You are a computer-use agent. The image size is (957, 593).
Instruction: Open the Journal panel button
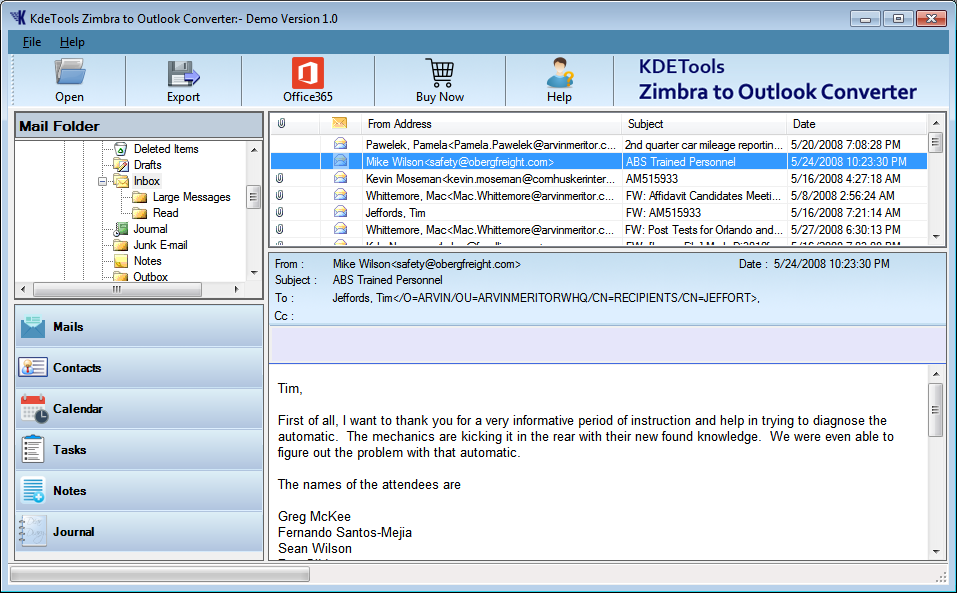139,531
